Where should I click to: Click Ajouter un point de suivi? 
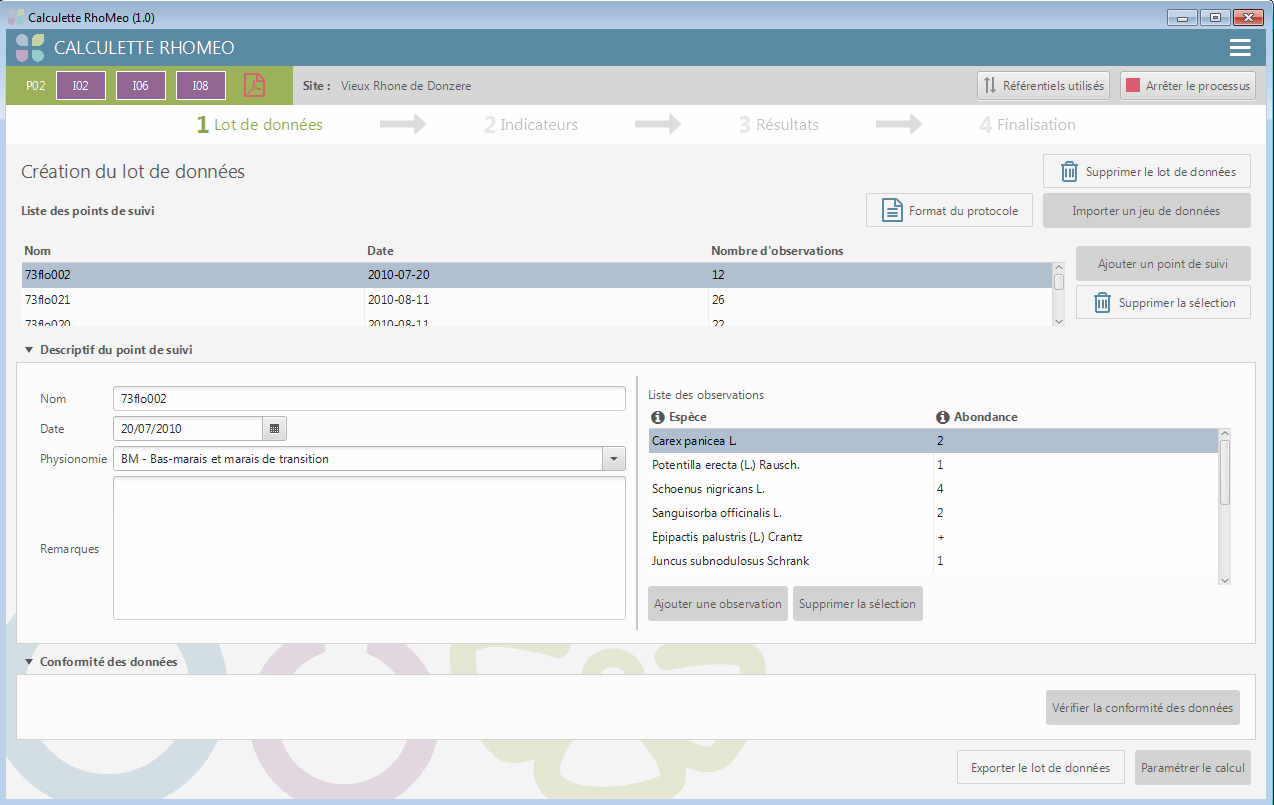1163,264
